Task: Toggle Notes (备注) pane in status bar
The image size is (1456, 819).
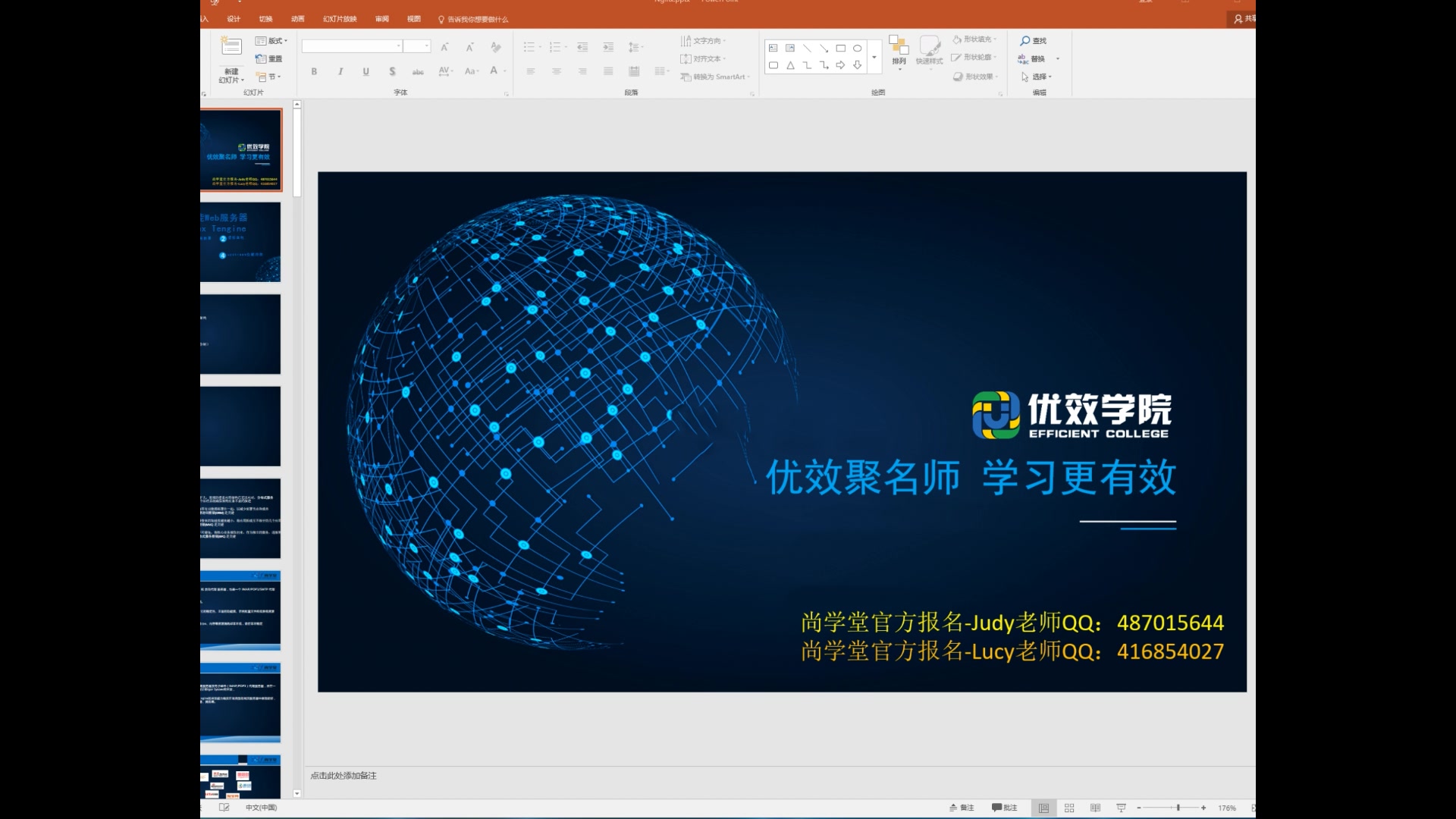Action: [962, 808]
